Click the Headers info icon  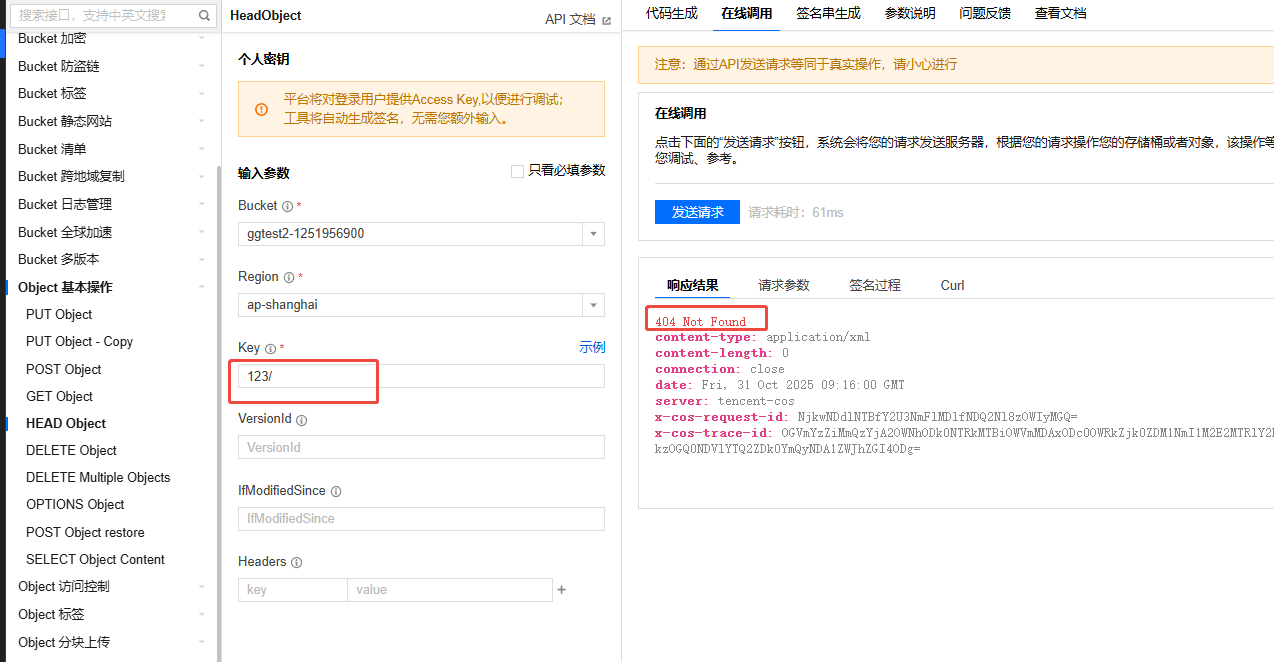297,562
